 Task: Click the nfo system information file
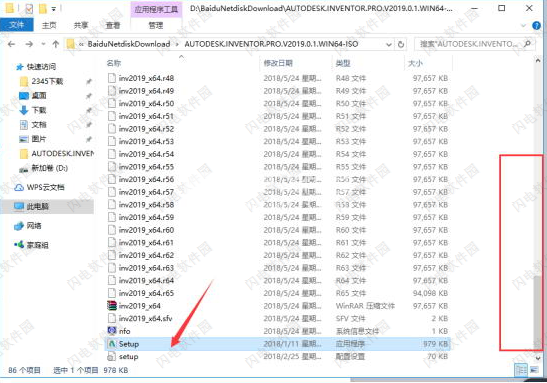click(119, 331)
